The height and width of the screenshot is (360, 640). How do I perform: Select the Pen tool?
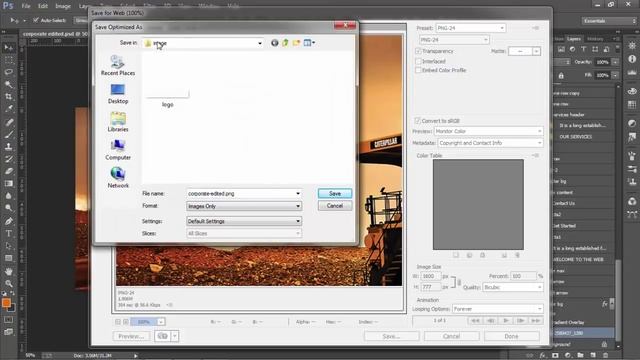[9, 221]
